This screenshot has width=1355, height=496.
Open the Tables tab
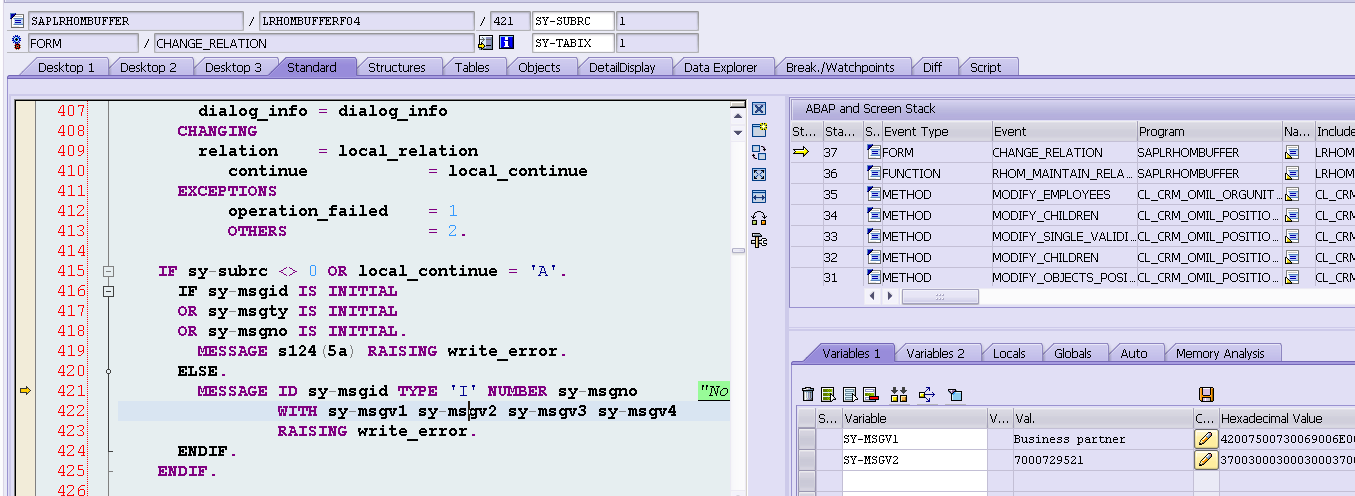pos(473,67)
